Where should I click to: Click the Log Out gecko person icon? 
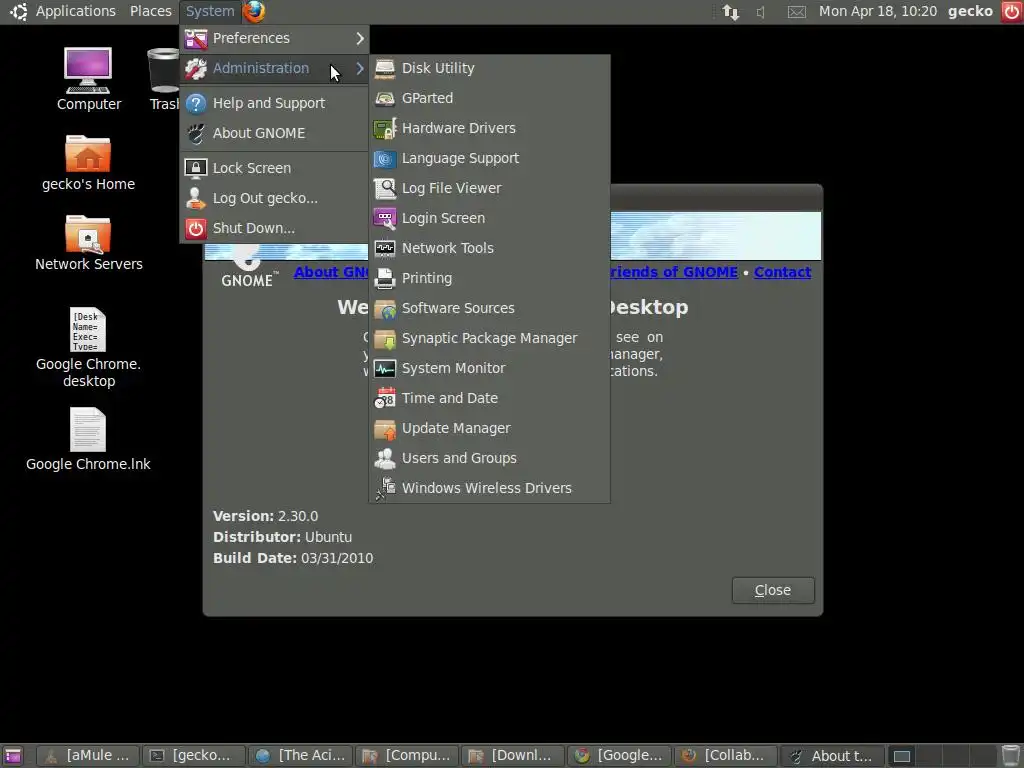[195, 198]
